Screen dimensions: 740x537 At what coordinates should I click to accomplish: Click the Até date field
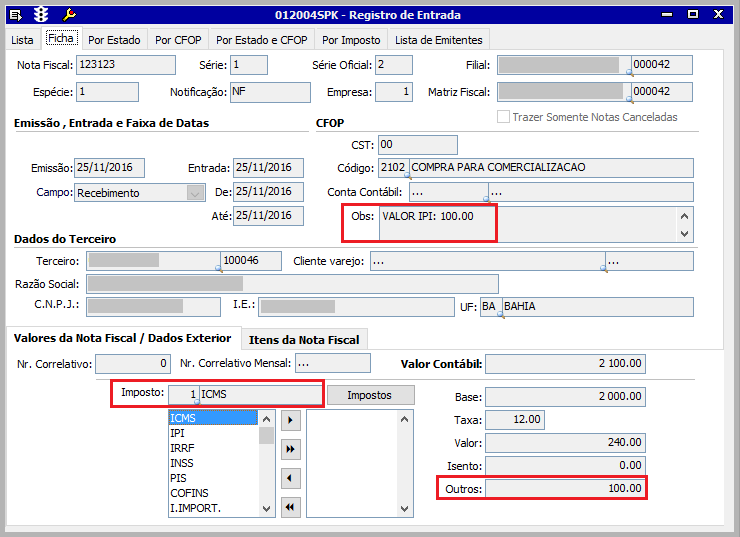pyautogui.click(x=269, y=216)
